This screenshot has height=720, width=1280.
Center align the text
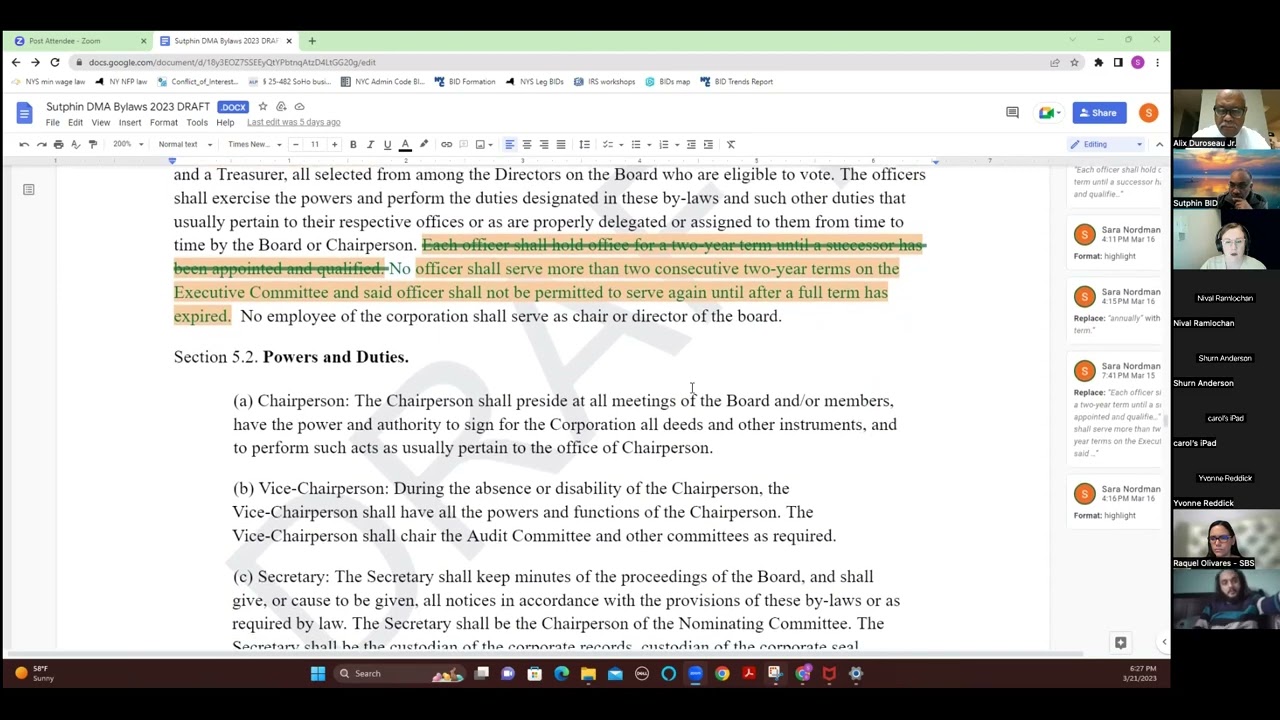[x=526, y=144]
